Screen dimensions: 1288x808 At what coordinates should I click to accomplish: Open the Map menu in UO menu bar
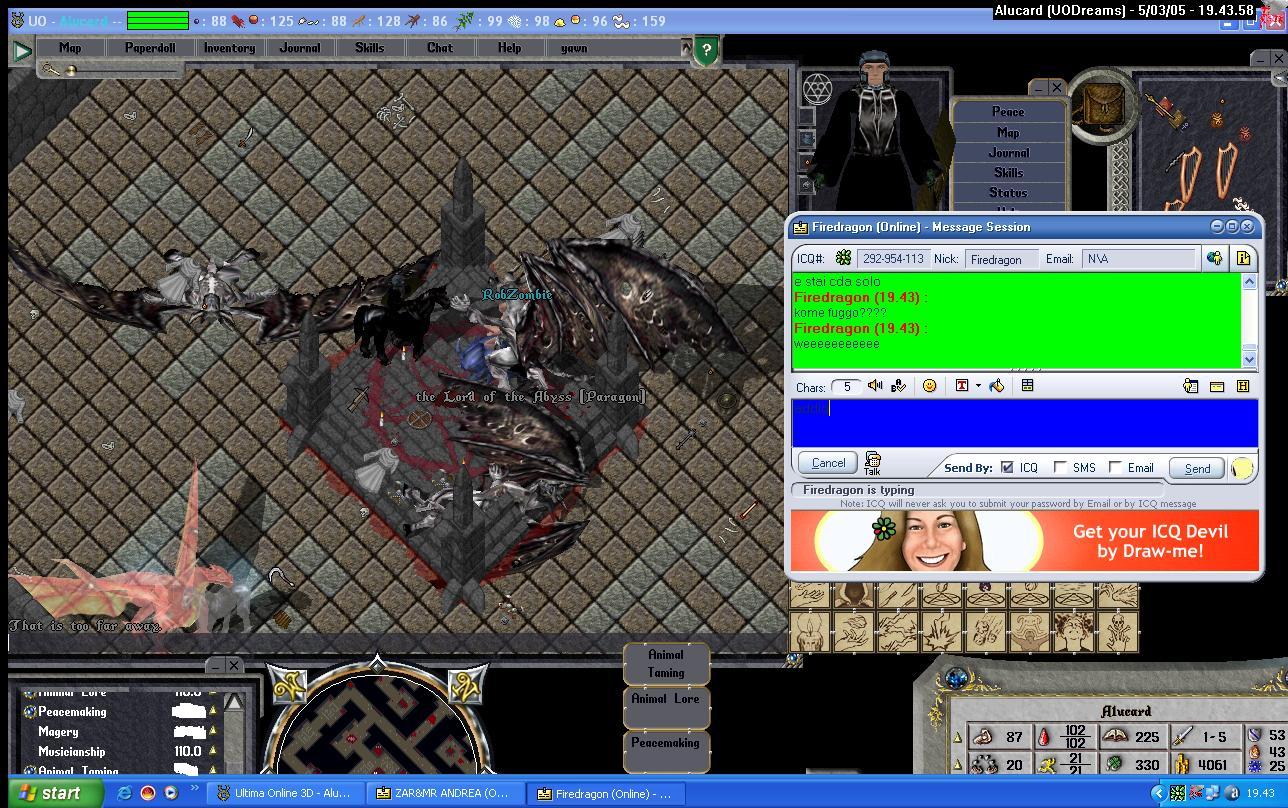(70, 48)
